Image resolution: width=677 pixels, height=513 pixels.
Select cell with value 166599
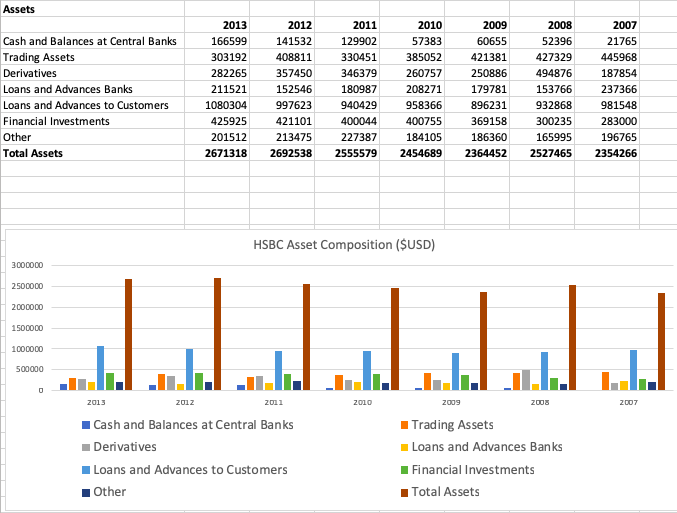pos(217,41)
